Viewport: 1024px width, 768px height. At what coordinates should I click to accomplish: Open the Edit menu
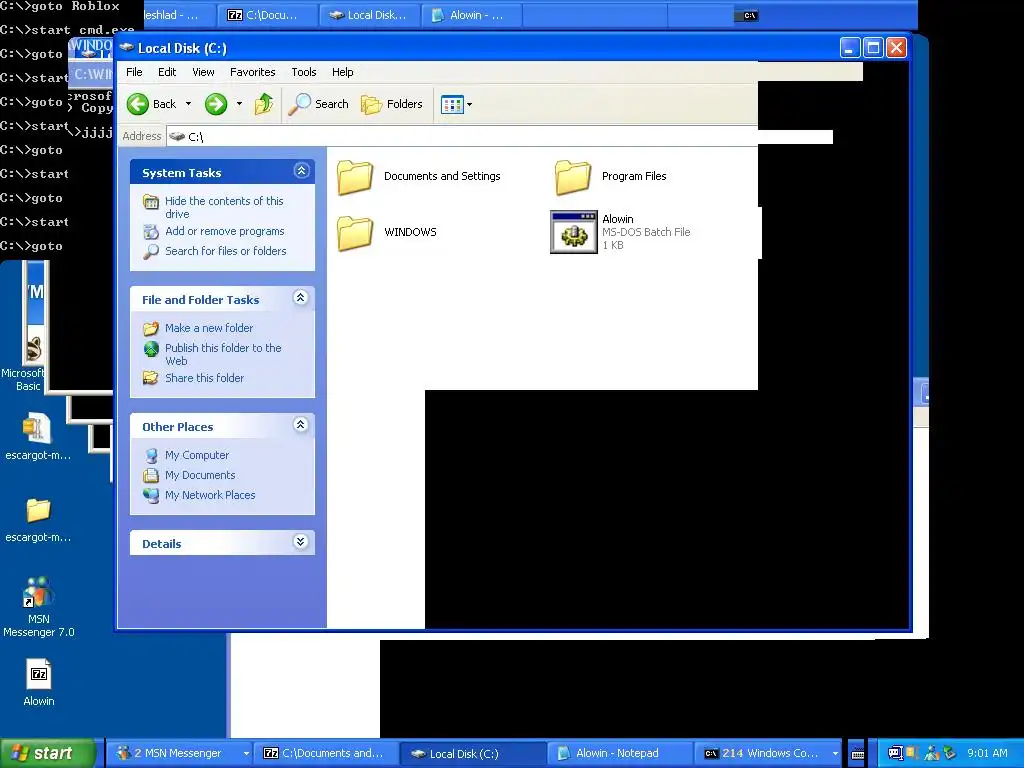coord(167,72)
